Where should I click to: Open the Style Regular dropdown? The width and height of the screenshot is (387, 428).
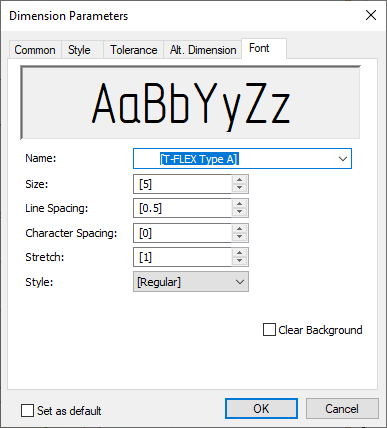191,282
